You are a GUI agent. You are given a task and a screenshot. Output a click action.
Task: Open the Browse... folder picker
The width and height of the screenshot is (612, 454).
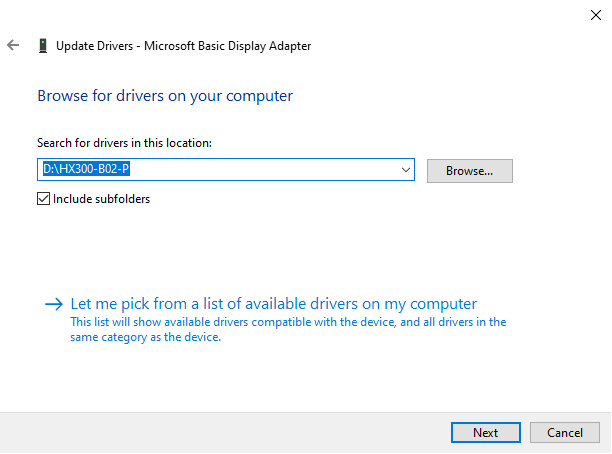pos(469,171)
